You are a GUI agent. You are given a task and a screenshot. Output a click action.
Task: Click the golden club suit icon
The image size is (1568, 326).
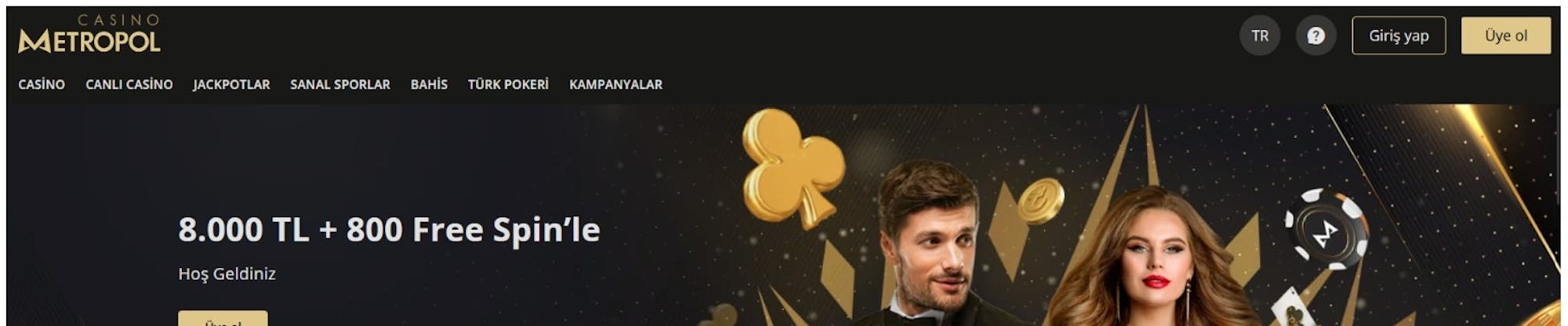[793, 167]
